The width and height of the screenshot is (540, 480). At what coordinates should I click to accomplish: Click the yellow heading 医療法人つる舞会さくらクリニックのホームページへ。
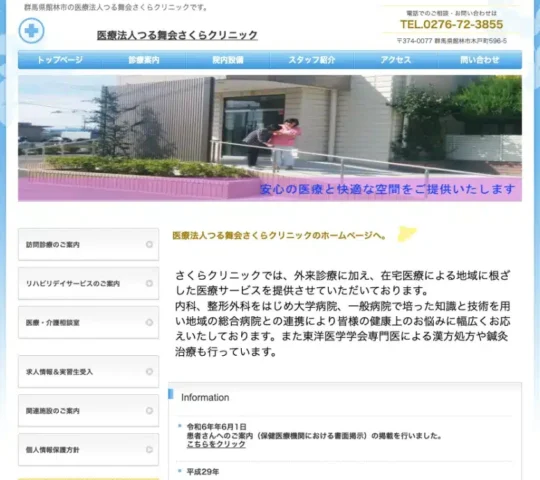tap(279, 236)
